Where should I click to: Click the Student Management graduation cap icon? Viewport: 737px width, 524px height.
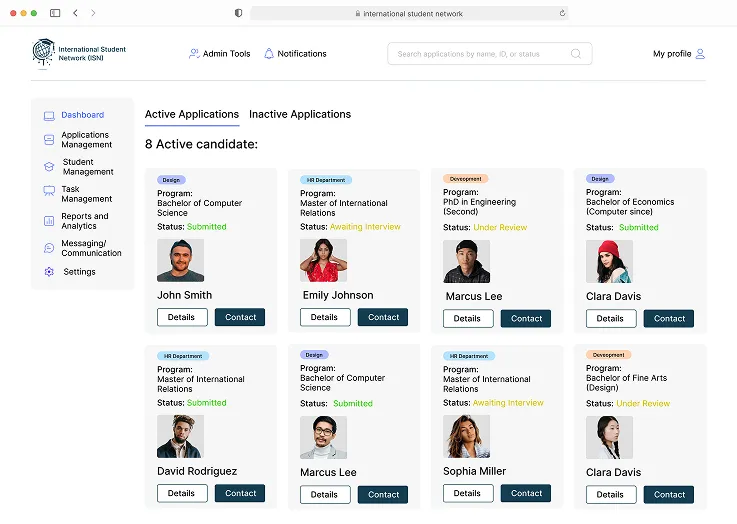49,167
